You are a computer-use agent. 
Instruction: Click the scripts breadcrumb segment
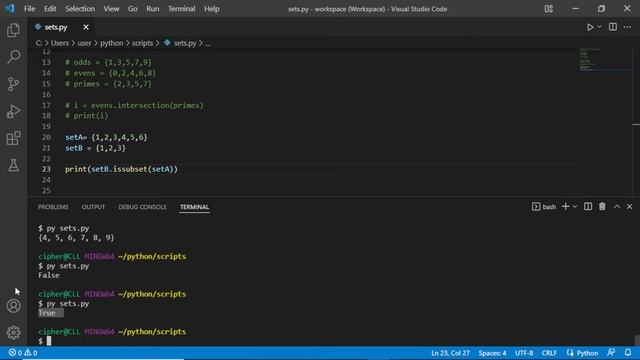coord(142,43)
